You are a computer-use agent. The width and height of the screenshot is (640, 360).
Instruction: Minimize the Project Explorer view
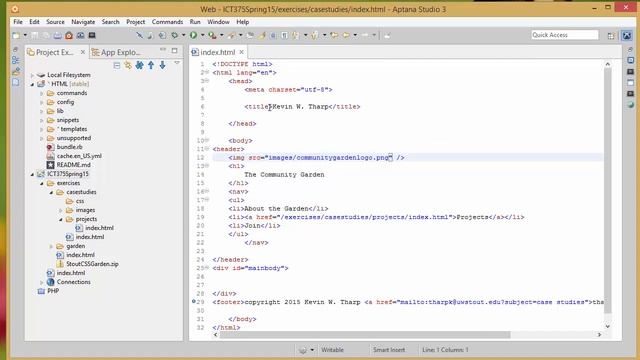point(163,50)
